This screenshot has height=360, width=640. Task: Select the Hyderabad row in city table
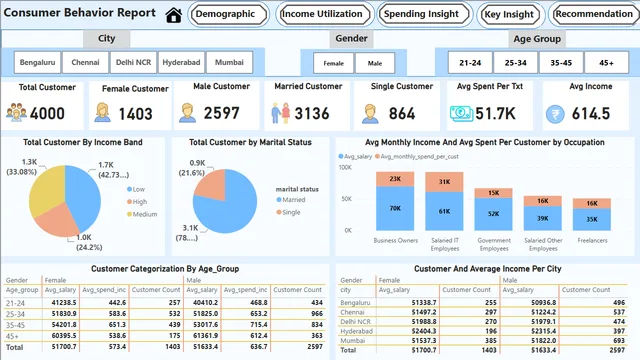[482, 331]
